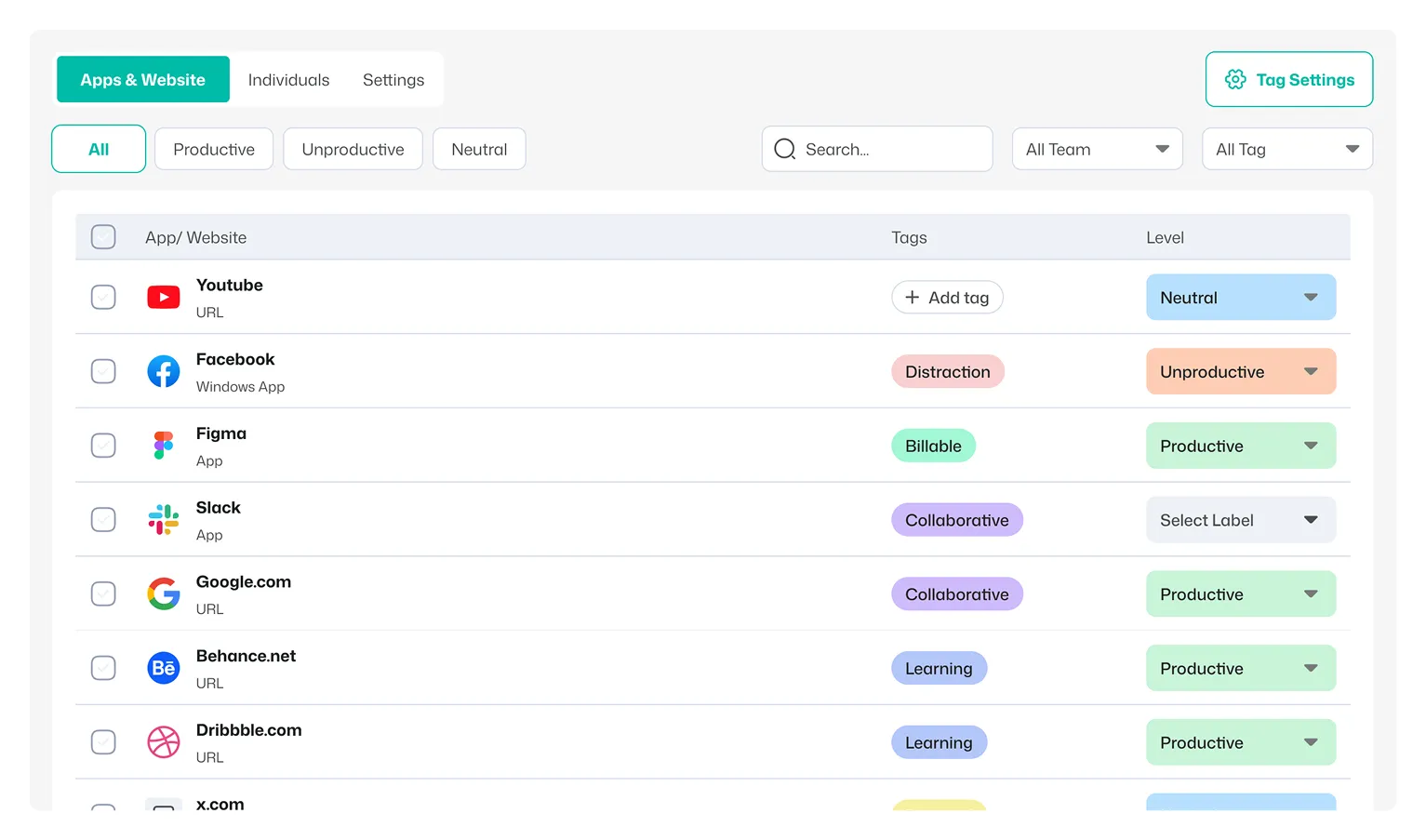The height and width of the screenshot is (840, 1426).
Task: Go to the Settings tab
Action: [x=393, y=80]
